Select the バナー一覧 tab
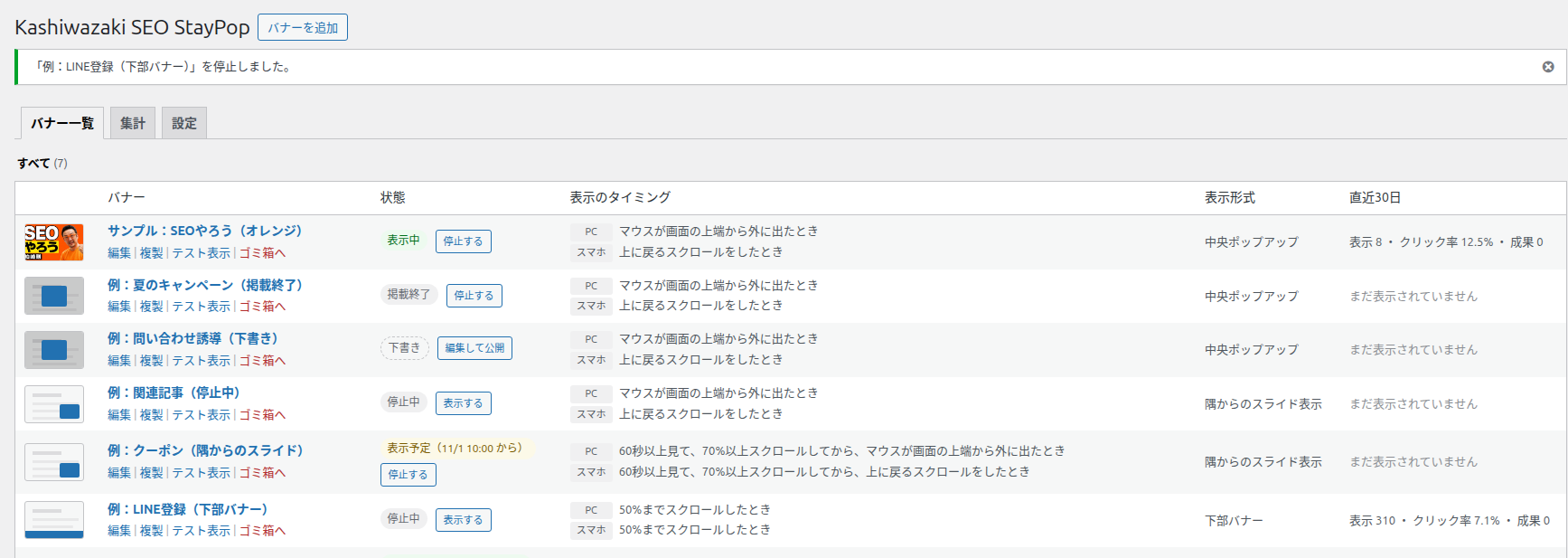 click(62, 123)
